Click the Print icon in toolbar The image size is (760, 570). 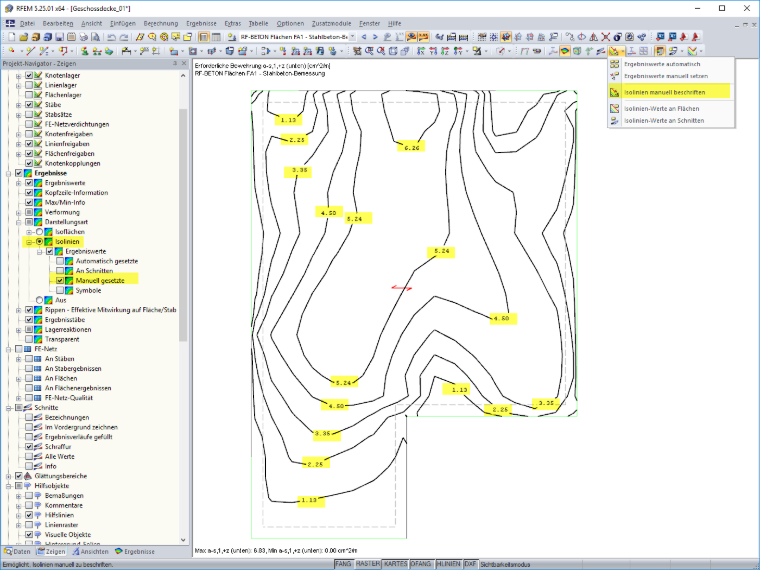(84, 37)
